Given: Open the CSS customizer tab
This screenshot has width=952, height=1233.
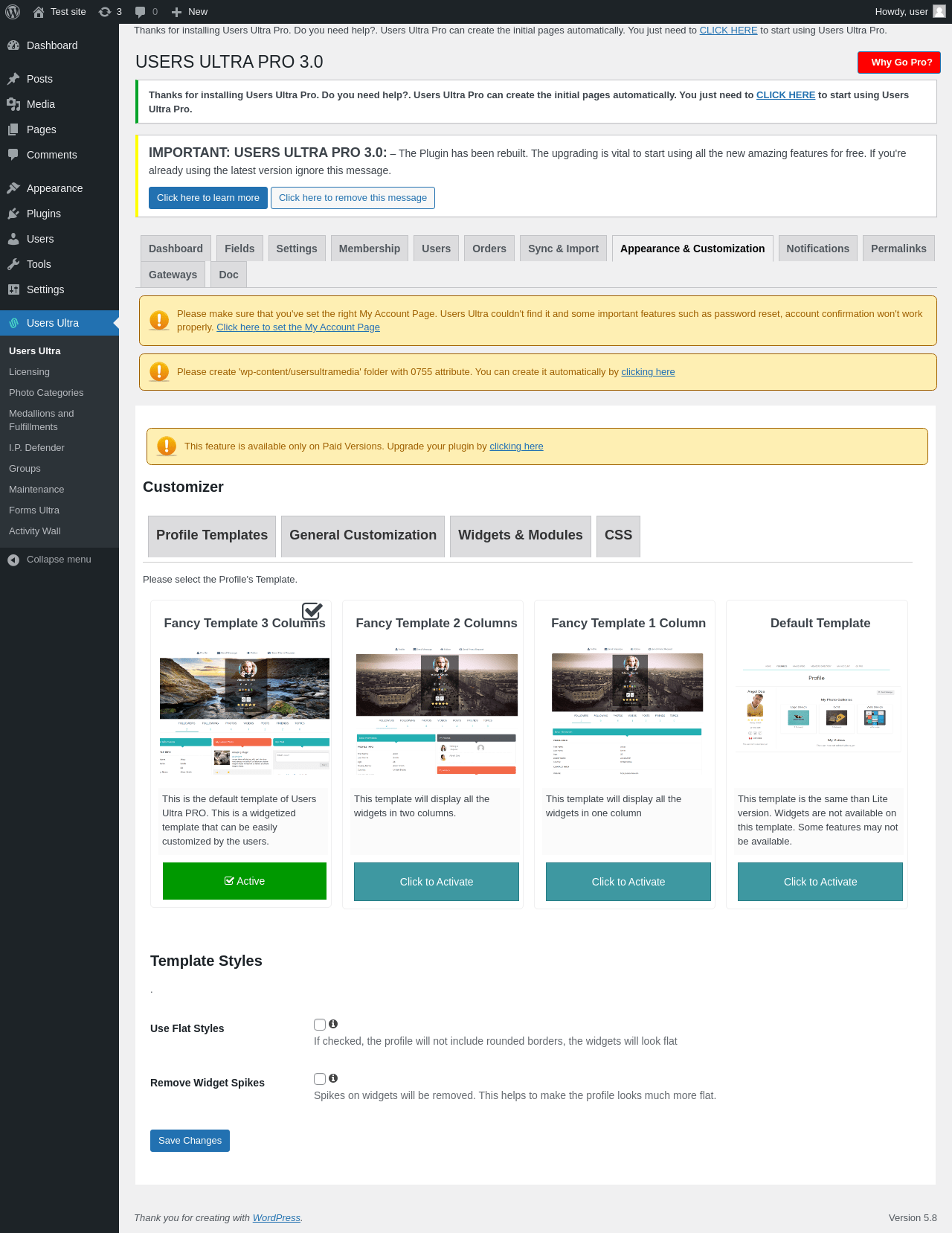Looking at the screenshot, I should [x=618, y=536].
